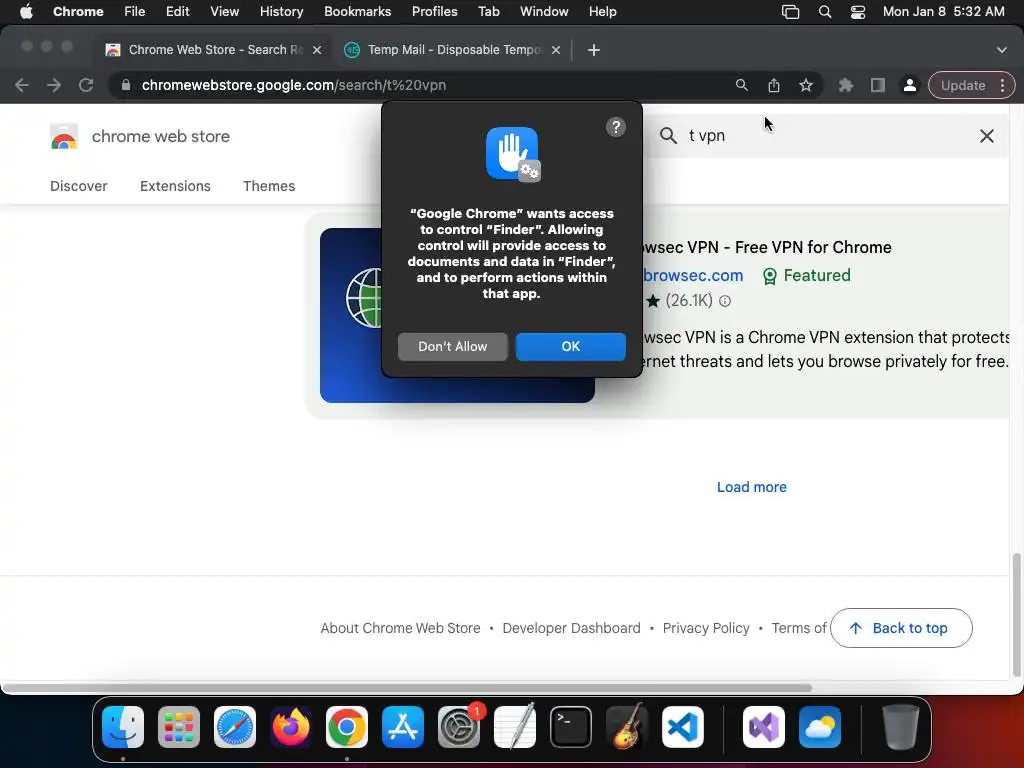Expand the tab search dropdown arrow
Screen dimensions: 1024x768
1001,50
